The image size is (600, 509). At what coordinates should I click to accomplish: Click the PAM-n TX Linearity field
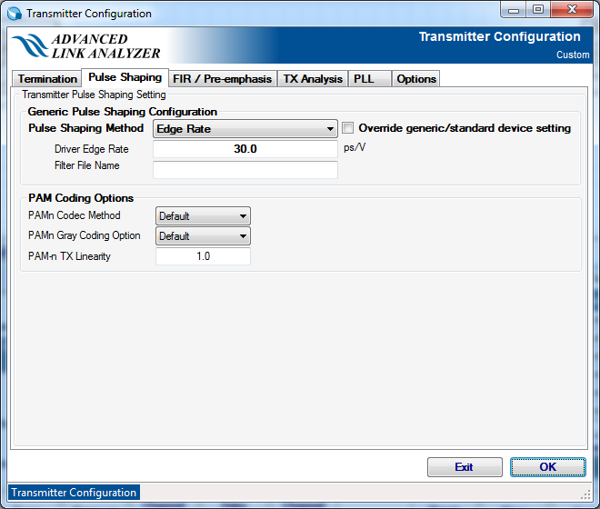(x=203, y=256)
